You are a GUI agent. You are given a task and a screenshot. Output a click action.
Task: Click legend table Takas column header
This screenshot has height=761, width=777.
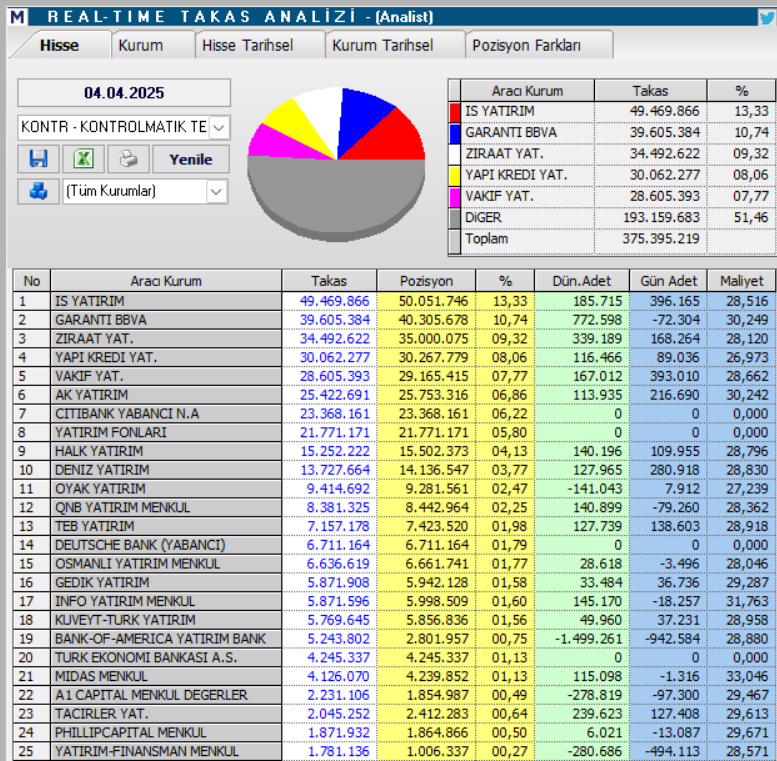(650, 91)
